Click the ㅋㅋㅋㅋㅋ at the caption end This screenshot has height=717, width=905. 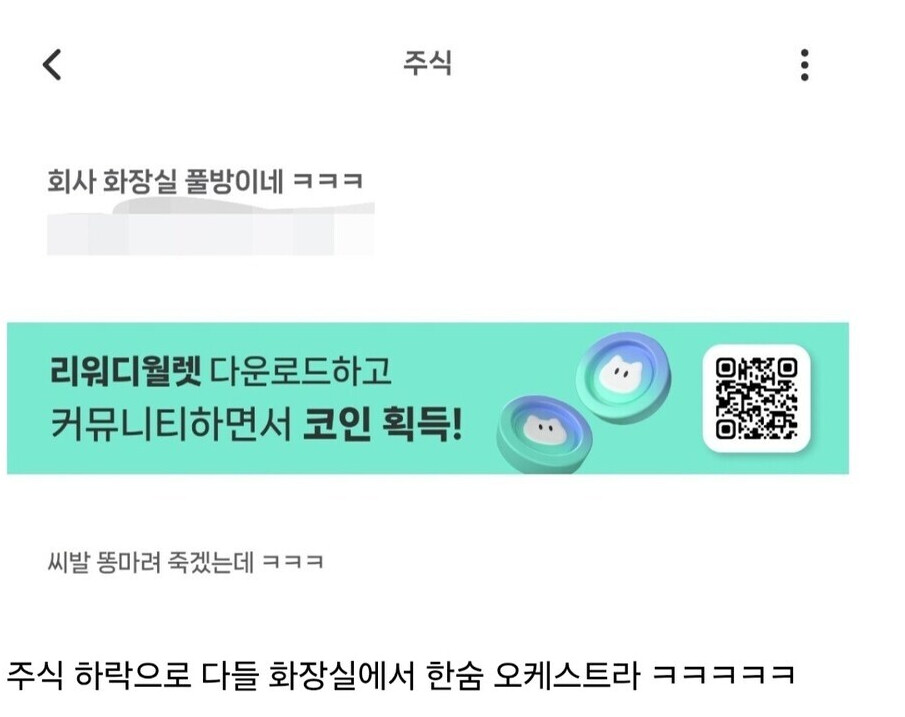724,674
